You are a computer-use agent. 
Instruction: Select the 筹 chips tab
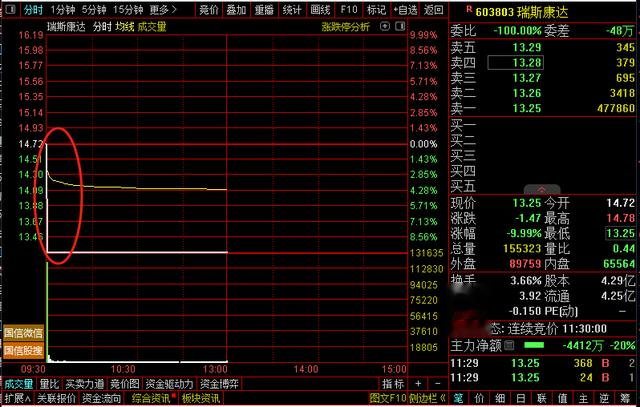tap(625, 398)
